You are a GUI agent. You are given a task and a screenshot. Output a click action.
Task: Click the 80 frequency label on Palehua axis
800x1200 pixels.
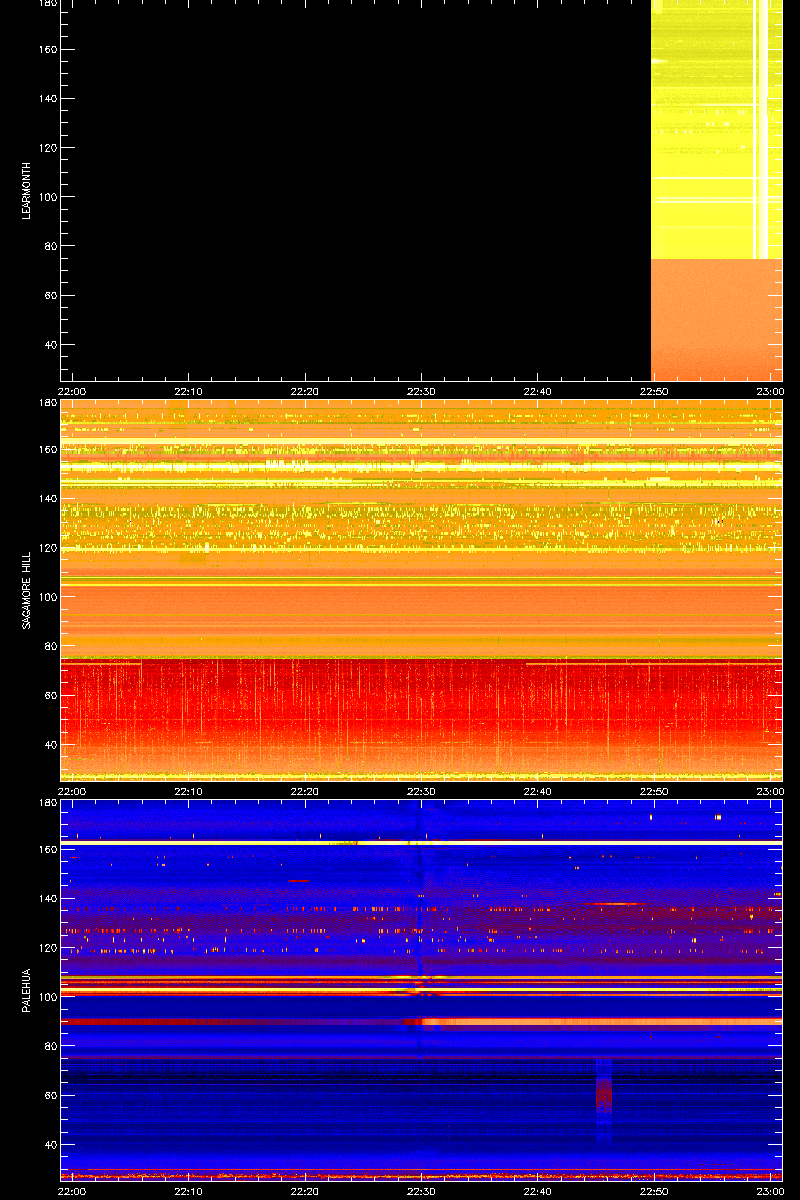click(50, 1046)
